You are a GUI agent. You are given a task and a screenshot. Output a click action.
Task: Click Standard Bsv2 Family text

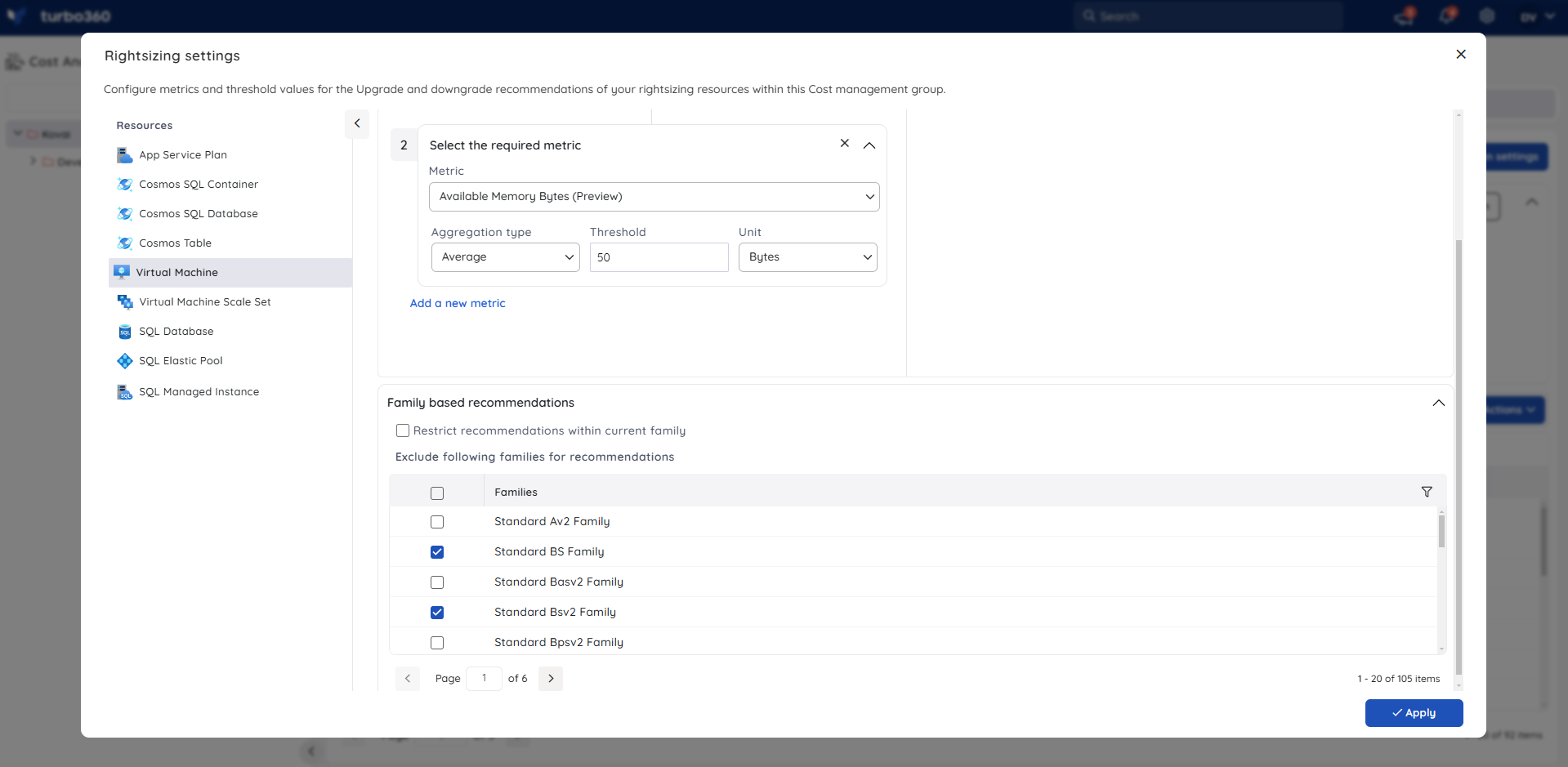pyautogui.click(x=555, y=613)
